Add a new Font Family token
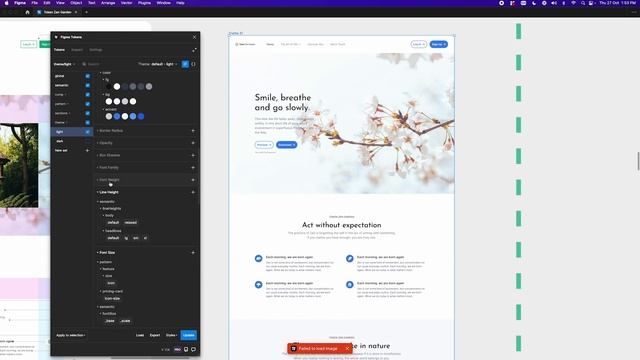The height and width of the screenshot is (360, 640). (193, 167)
